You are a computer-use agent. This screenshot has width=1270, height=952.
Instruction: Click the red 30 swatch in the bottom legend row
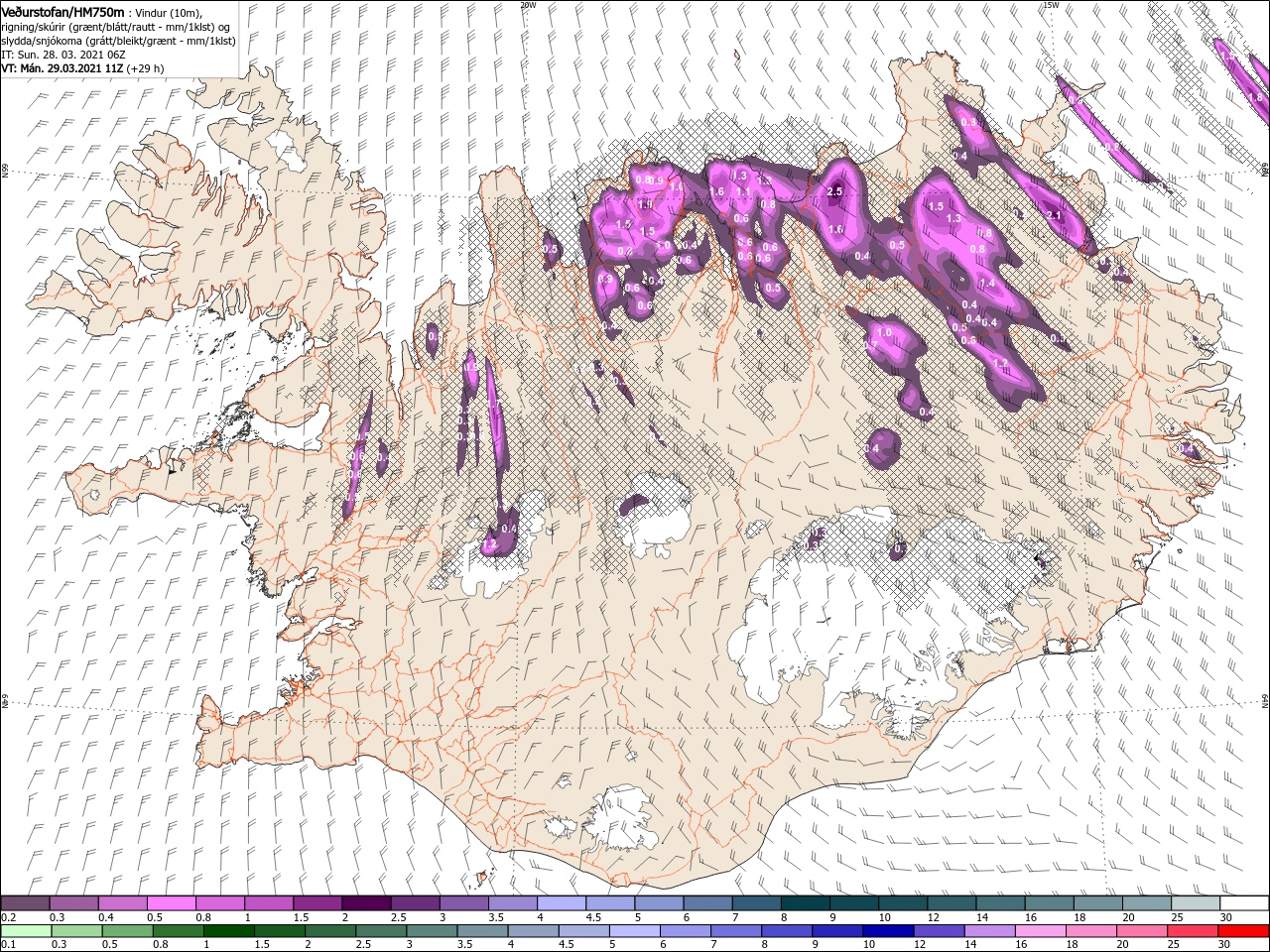[x=1242, y=931]
